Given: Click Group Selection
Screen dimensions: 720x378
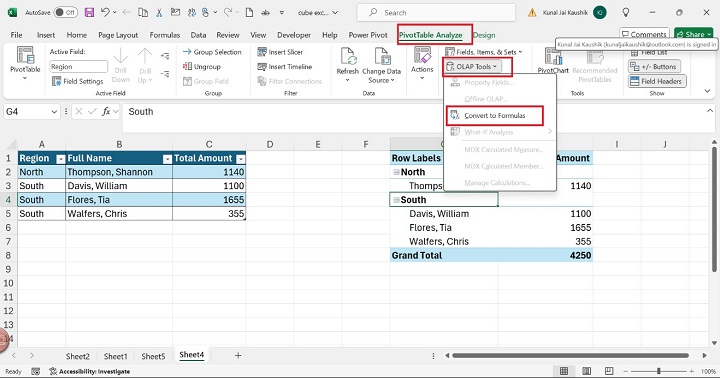Looking at the screenshot, I should tap(212, 52).
